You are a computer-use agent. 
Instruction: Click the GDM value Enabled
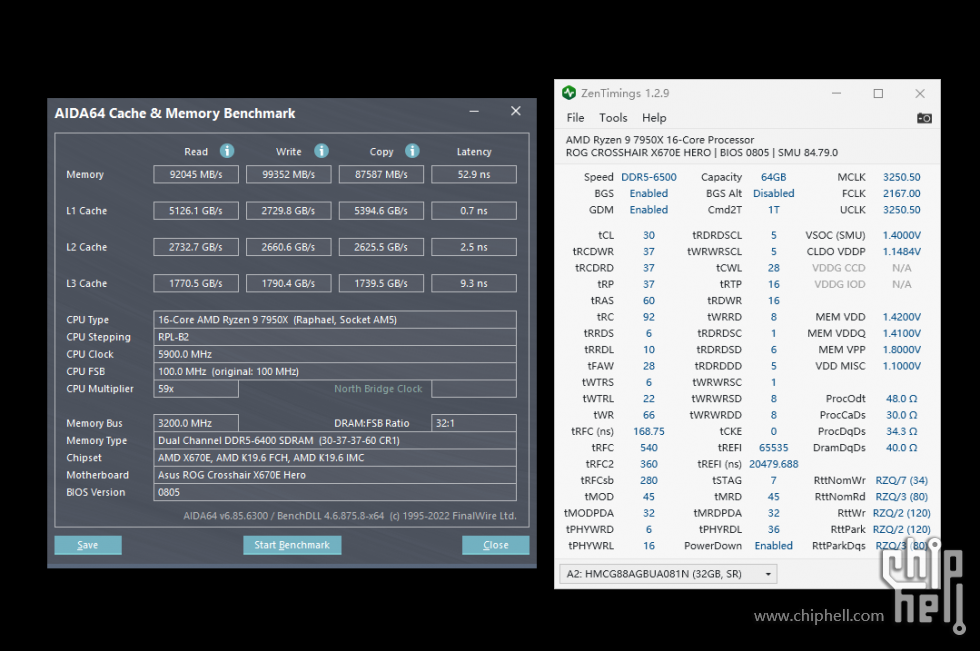point(649,209)
